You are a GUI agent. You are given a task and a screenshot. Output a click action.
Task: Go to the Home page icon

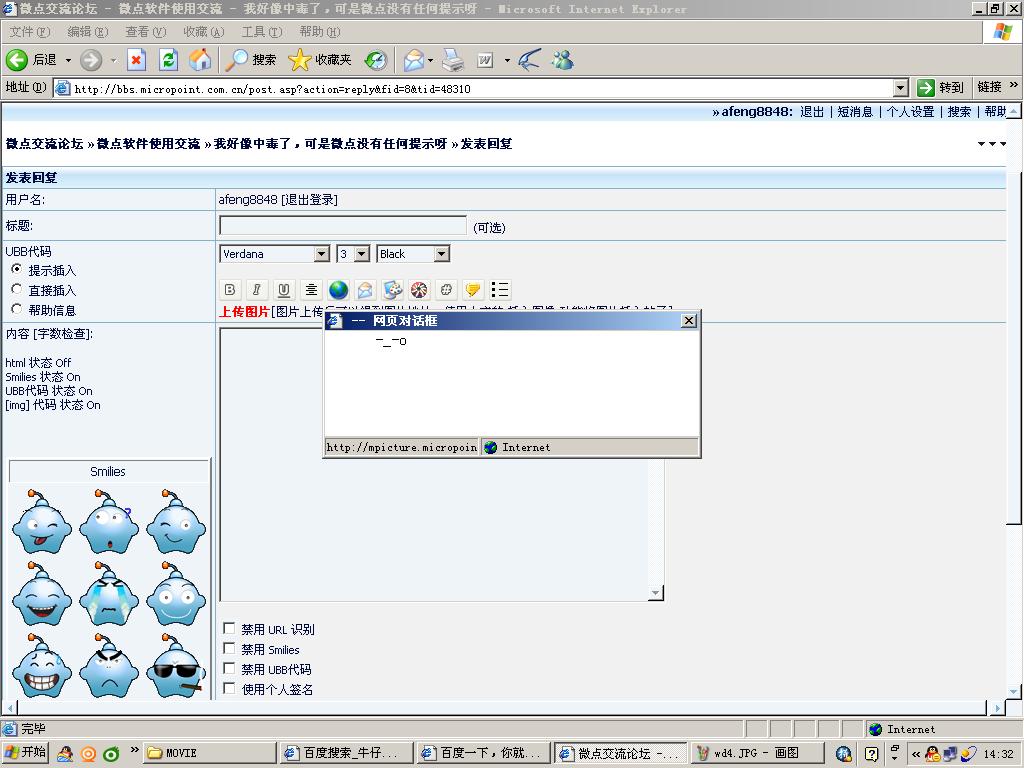tap(200, 60)
